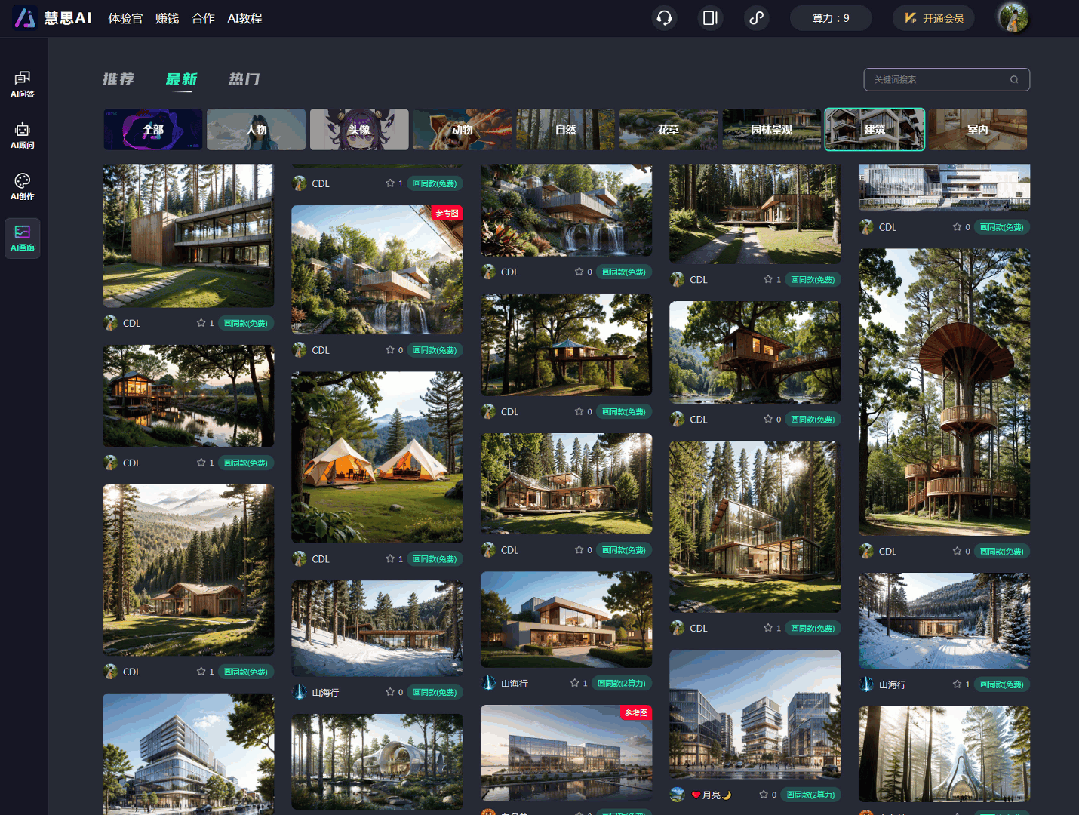The image size is (1079, 815).
Task: Select the AI创作 palette icon
Action: 22,186
